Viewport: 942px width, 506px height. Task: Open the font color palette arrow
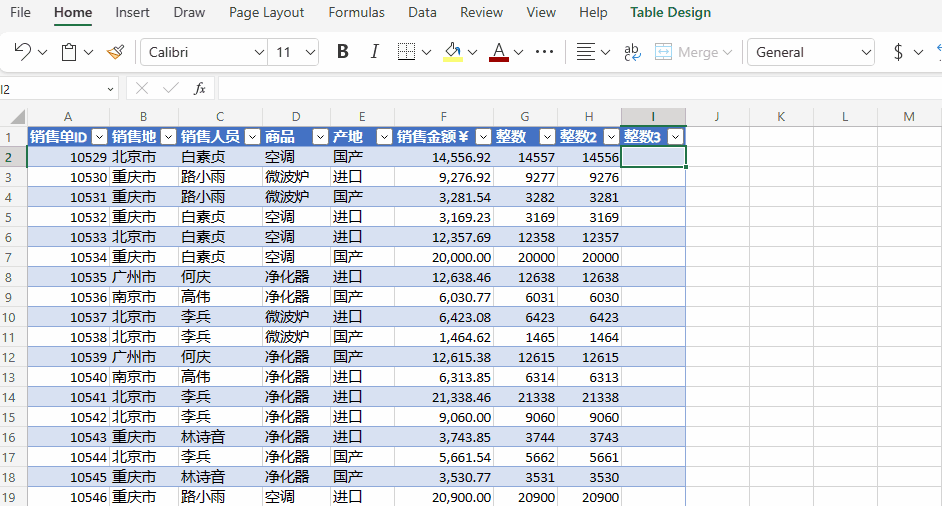click(x=518, y=53)
